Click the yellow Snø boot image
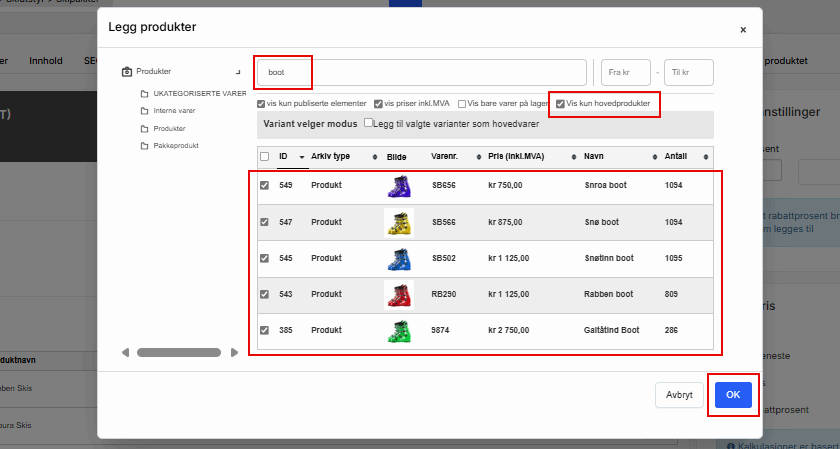 pyautogui.click(x=399, y=222)
